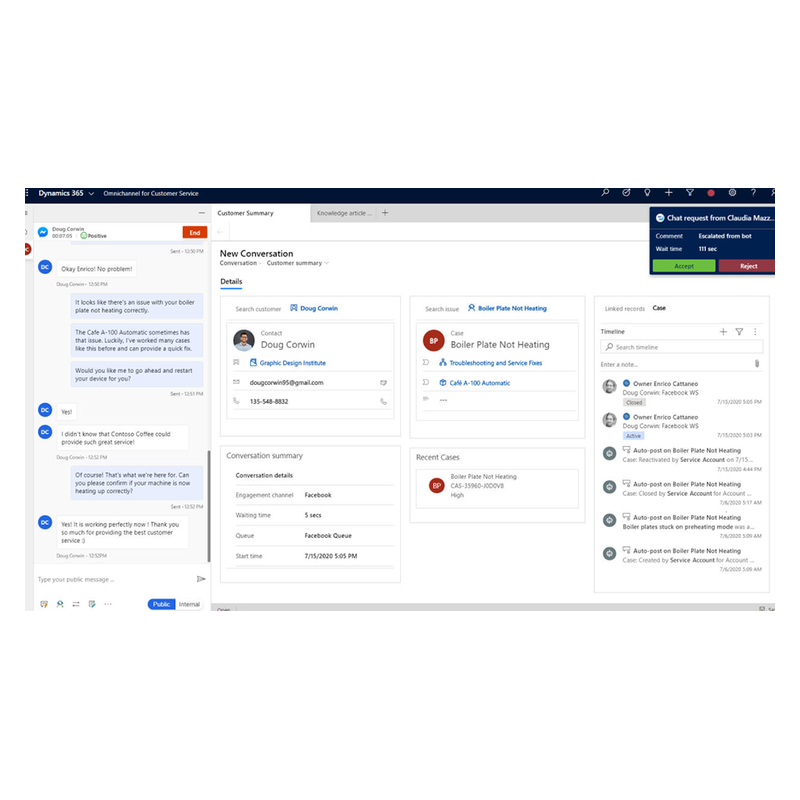
Task: Click the back arrow under Customer Summary tab
Action: pyautogui.click(x=220, y=232)
